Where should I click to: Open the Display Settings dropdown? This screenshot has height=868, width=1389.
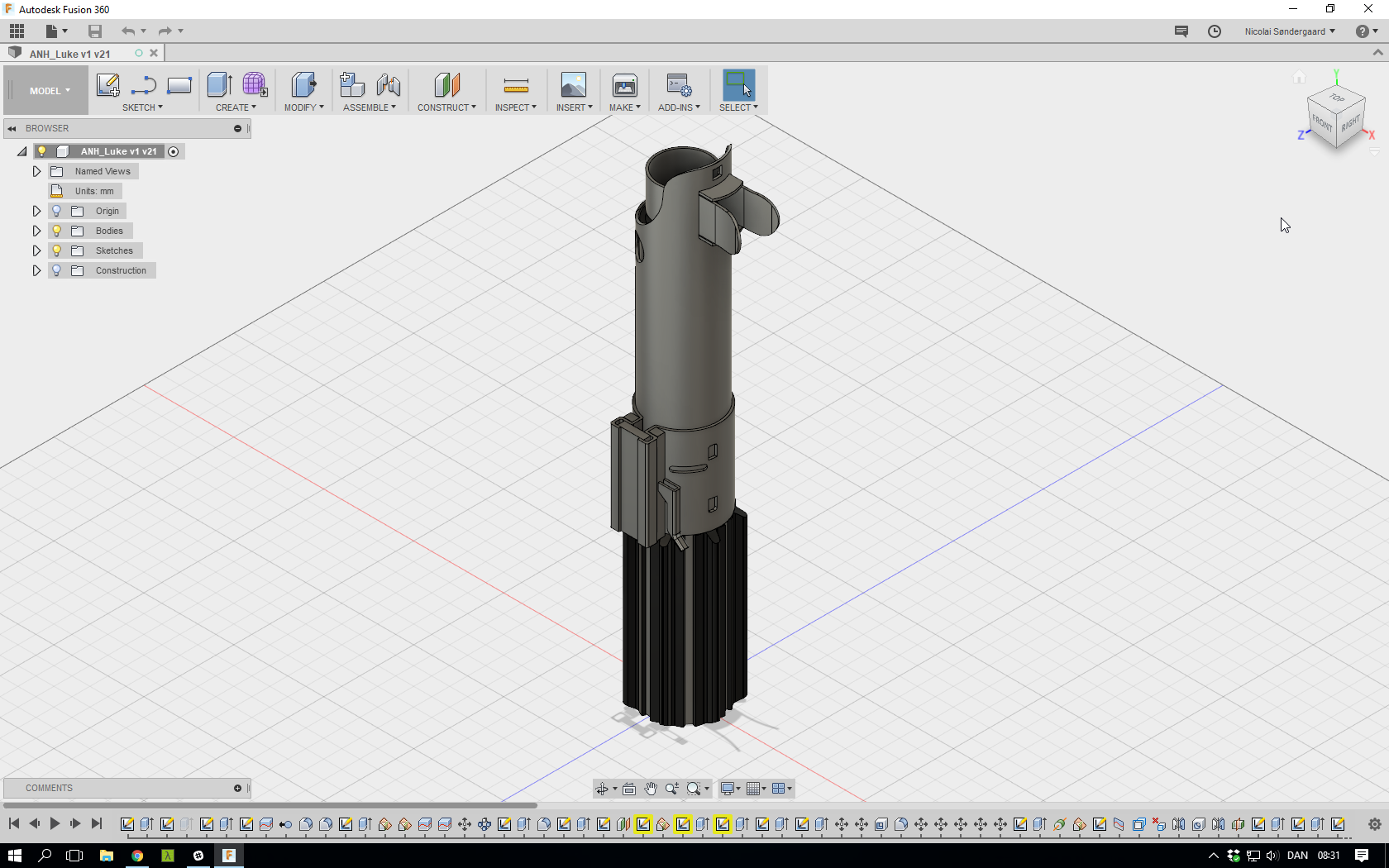click(x=730, y=789)
